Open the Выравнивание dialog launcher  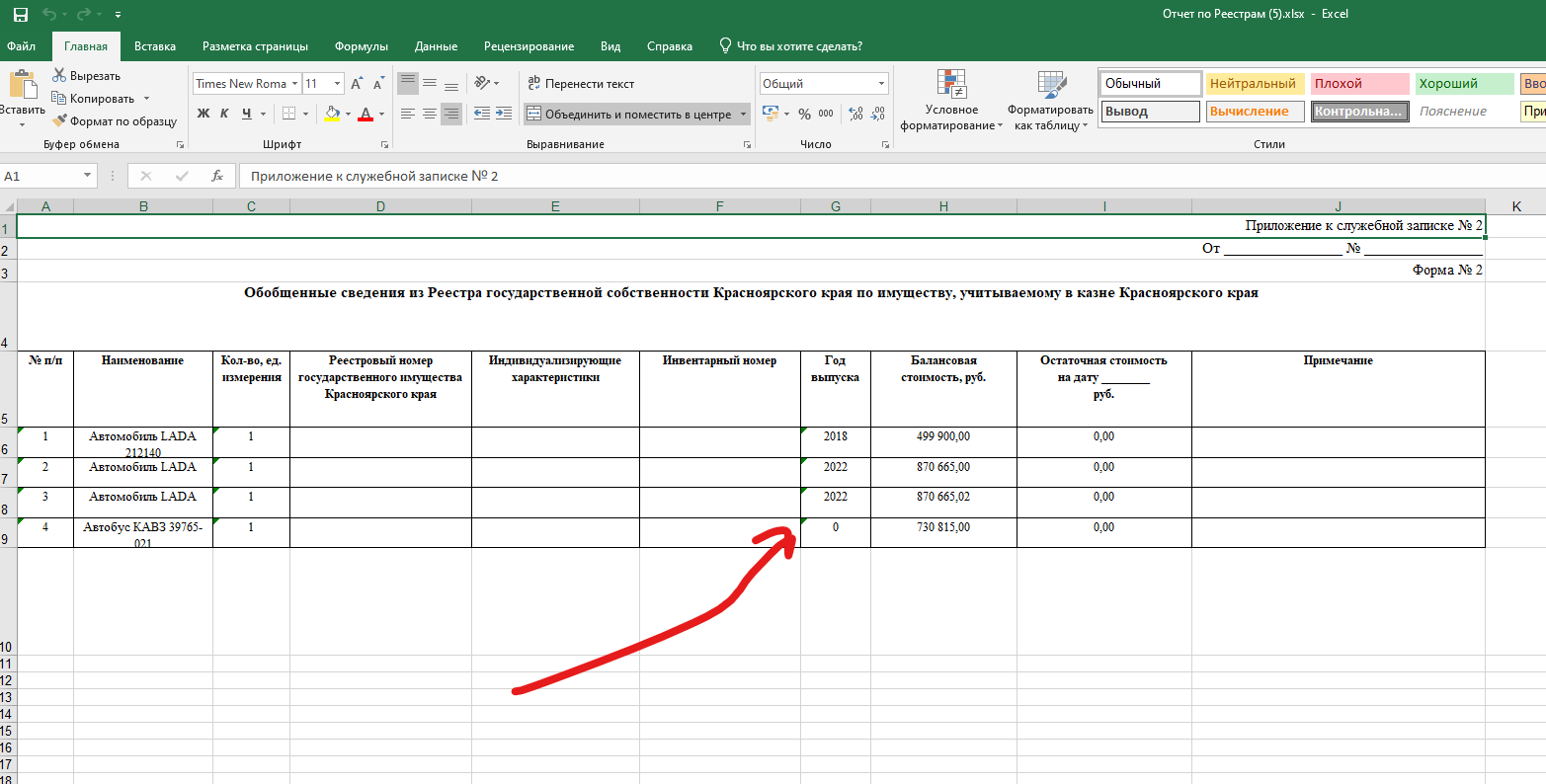click(747, 145)
